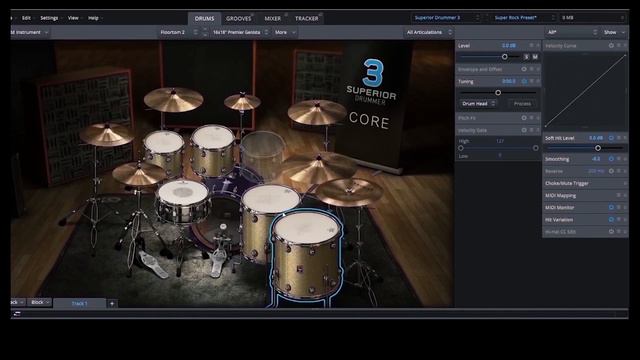Screen dimensions: 640x360
Task: Add a new track with plus button
Action: click(x=112, y=303)
